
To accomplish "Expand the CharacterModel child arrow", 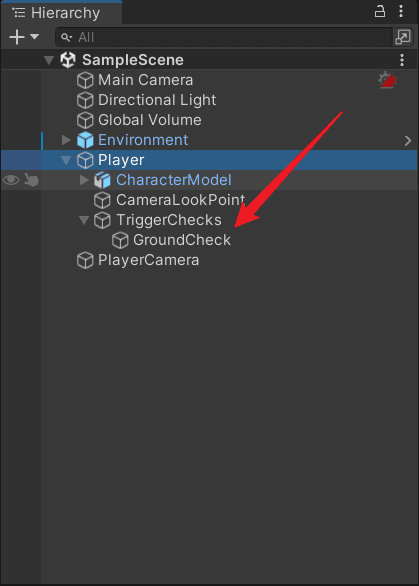I will (x=84, y=180).
